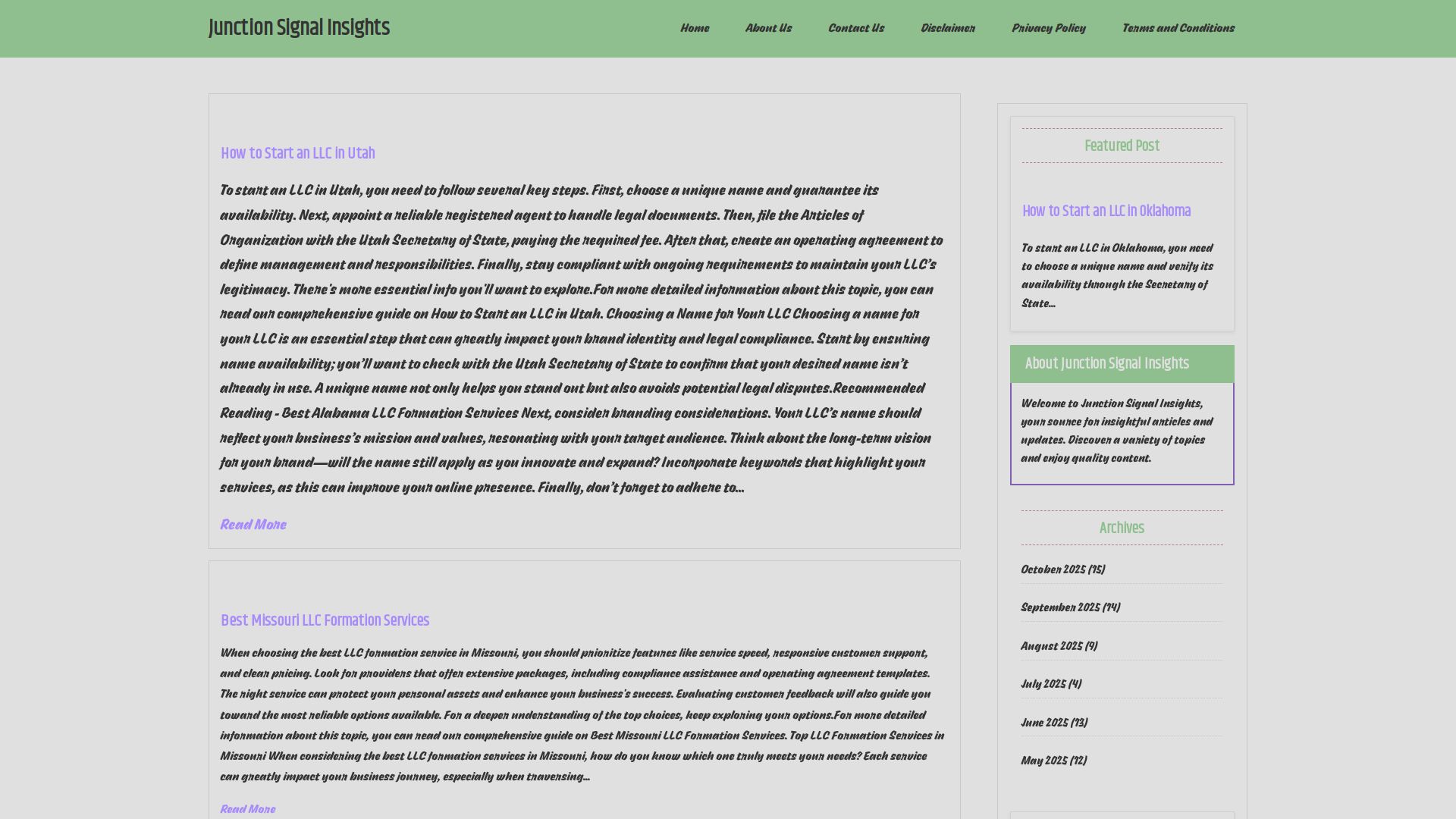This screenshot has height=819, width=1456.
Task: Click the Junction Signal Insights site title
Action: coord(299,28)
